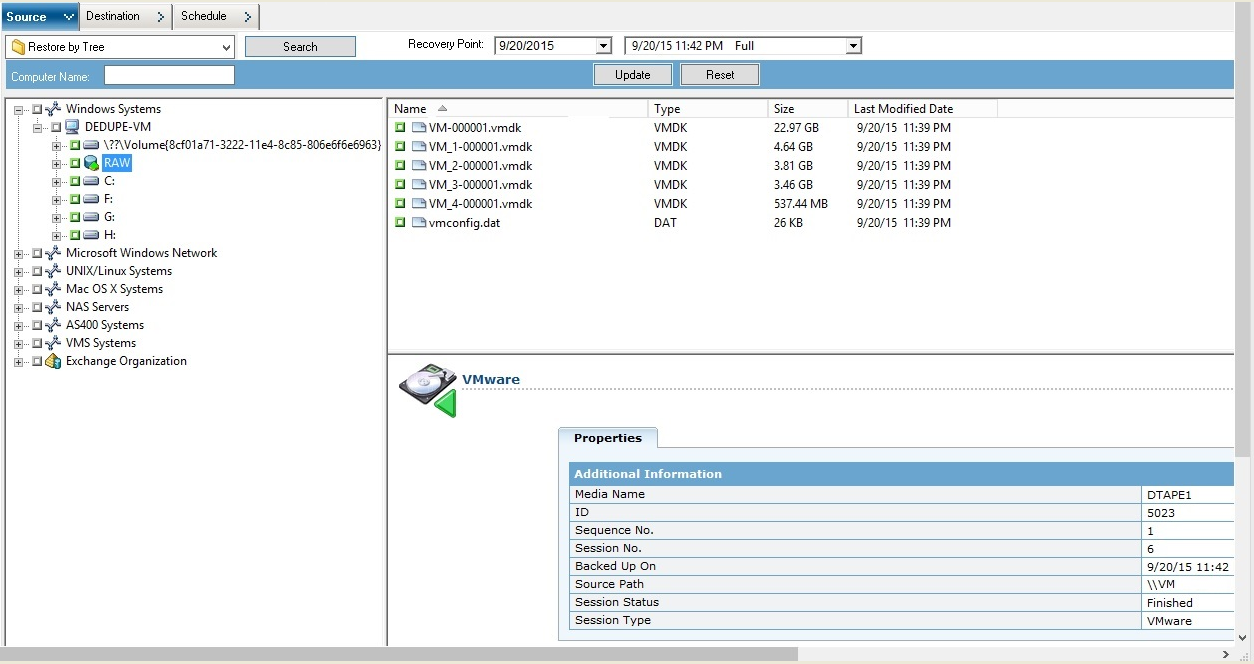
Task: Uncheck the checkbox for the F: drive
Action: [74, 199]
